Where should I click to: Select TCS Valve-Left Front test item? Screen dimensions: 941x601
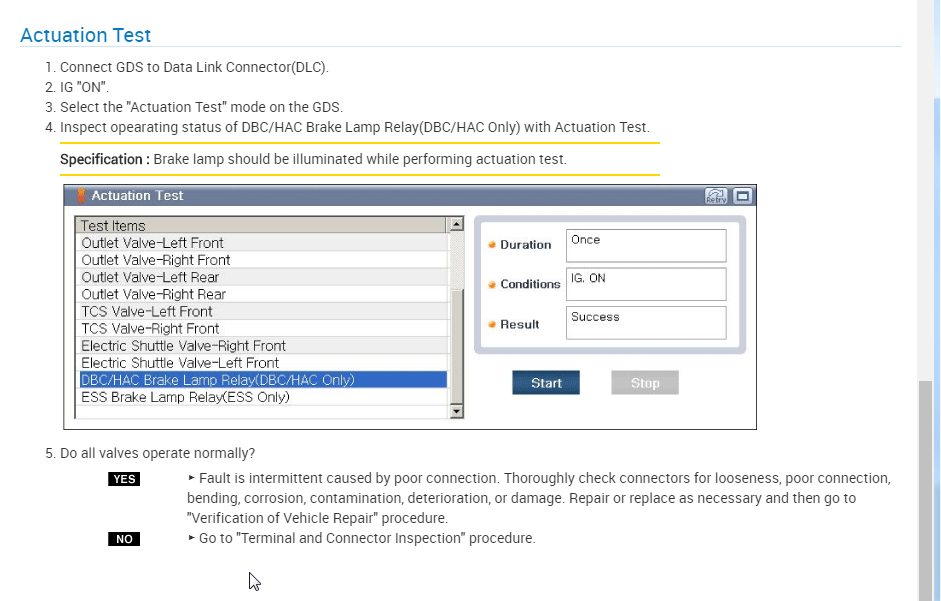point(263,311)
